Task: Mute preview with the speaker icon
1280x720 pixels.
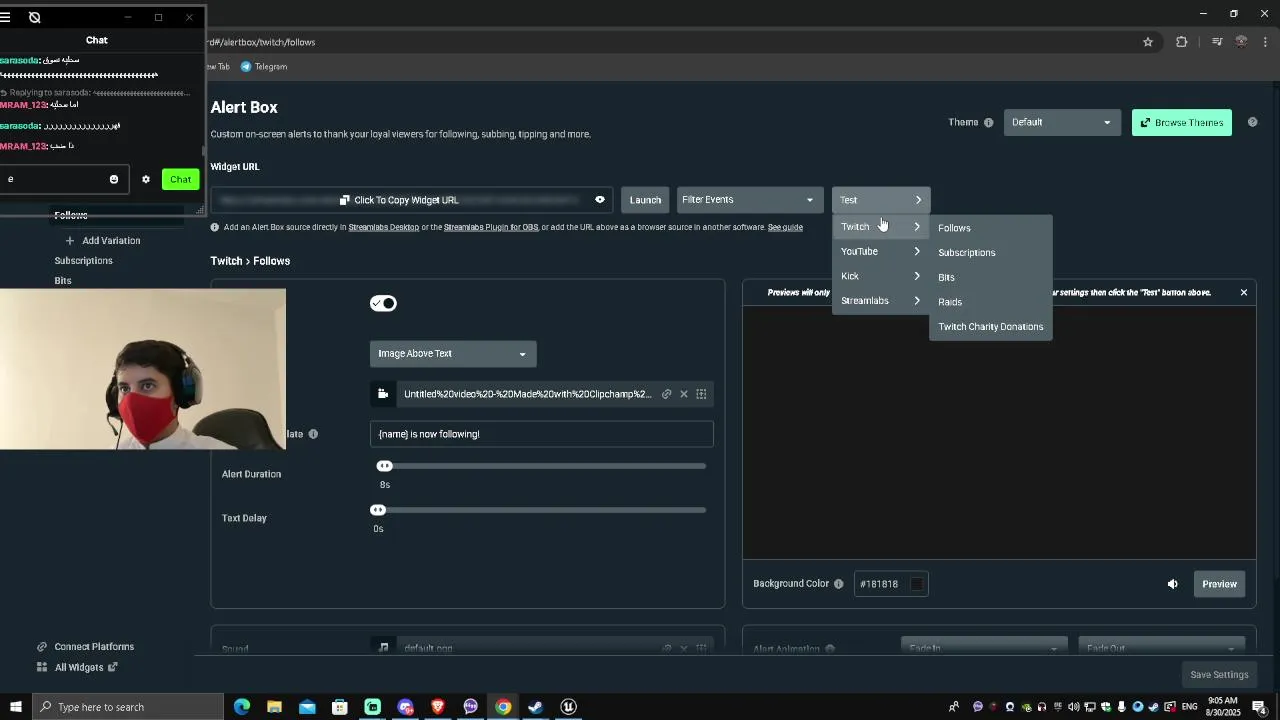Action: [x=1172, y=584]
